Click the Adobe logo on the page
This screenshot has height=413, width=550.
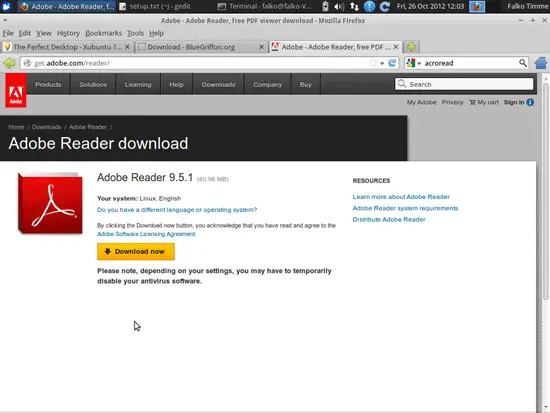click(x=16, y=90)
